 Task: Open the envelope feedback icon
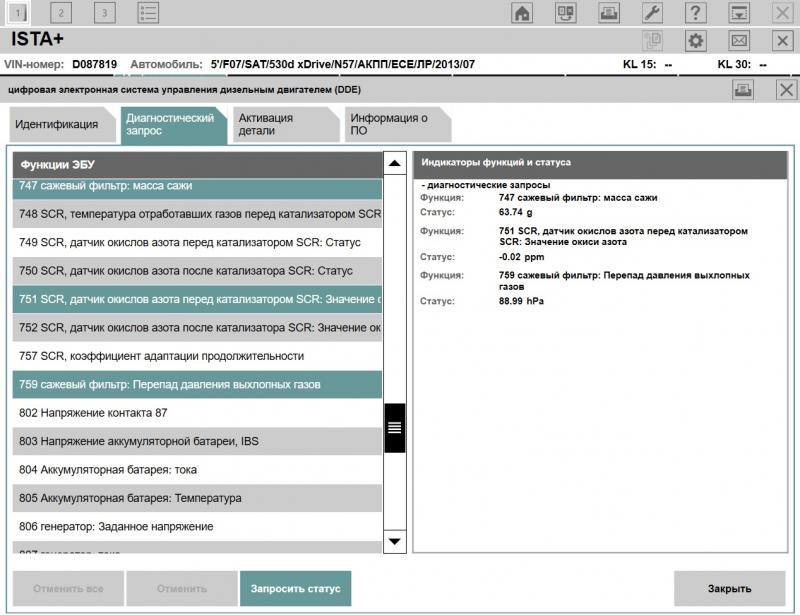[739, 40]
